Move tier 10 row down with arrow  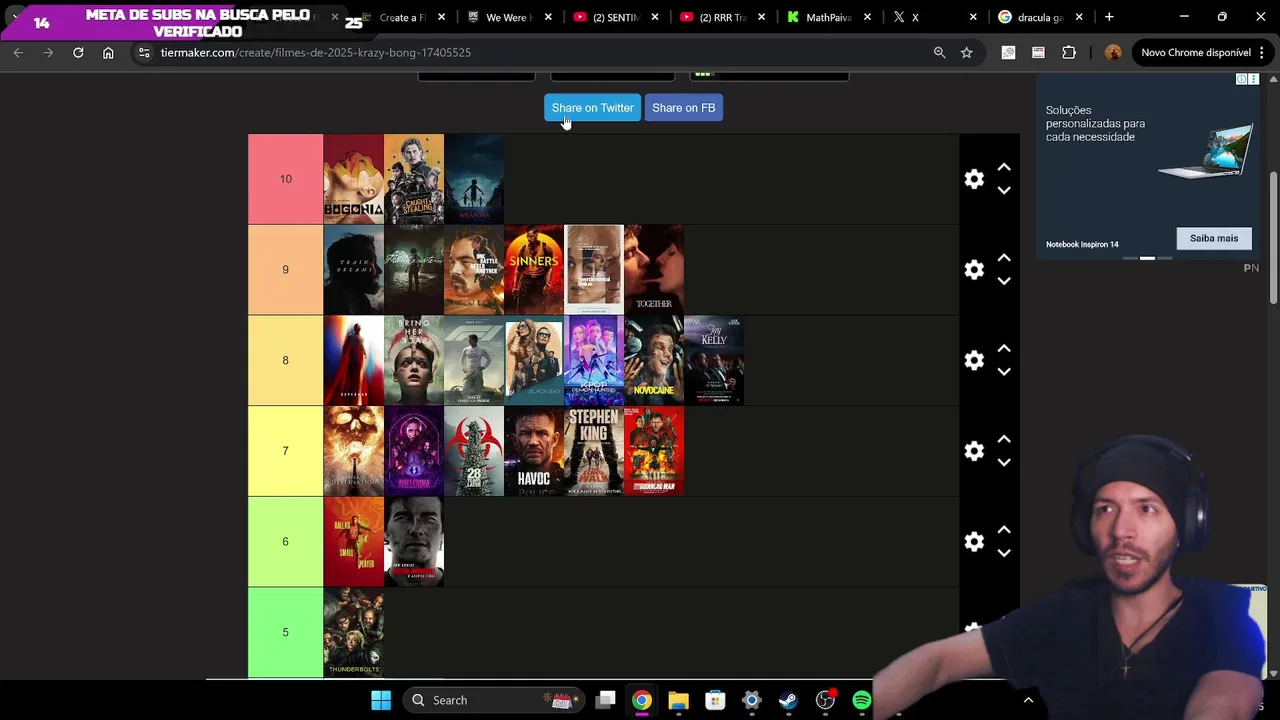click(1004, 190)
